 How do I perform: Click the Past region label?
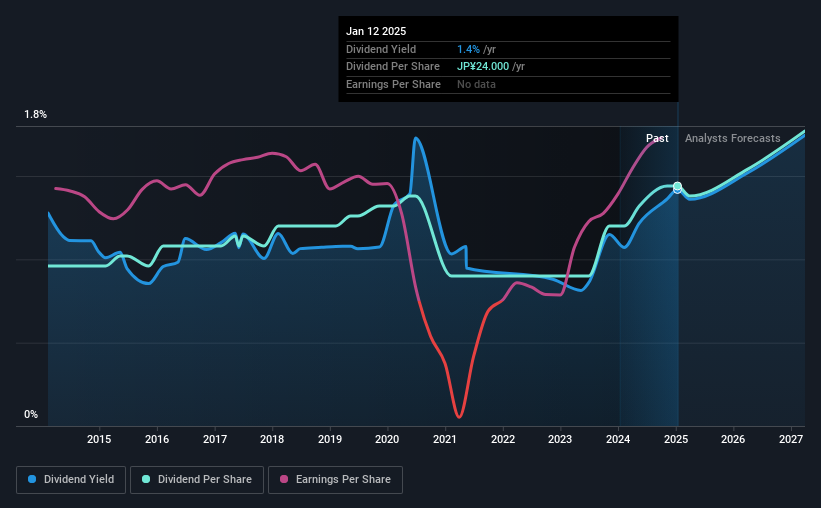pyautogui.click(x=657, y=138)
